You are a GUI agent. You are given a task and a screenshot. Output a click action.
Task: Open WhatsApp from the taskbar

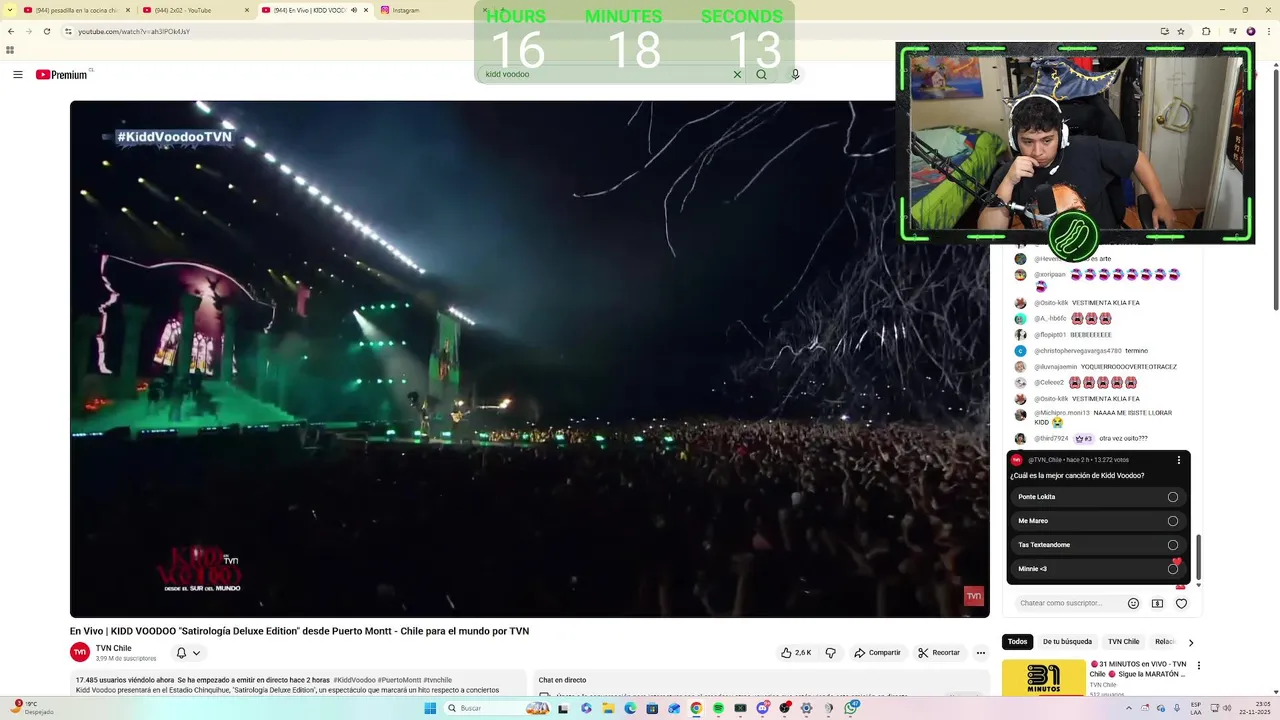851,708
